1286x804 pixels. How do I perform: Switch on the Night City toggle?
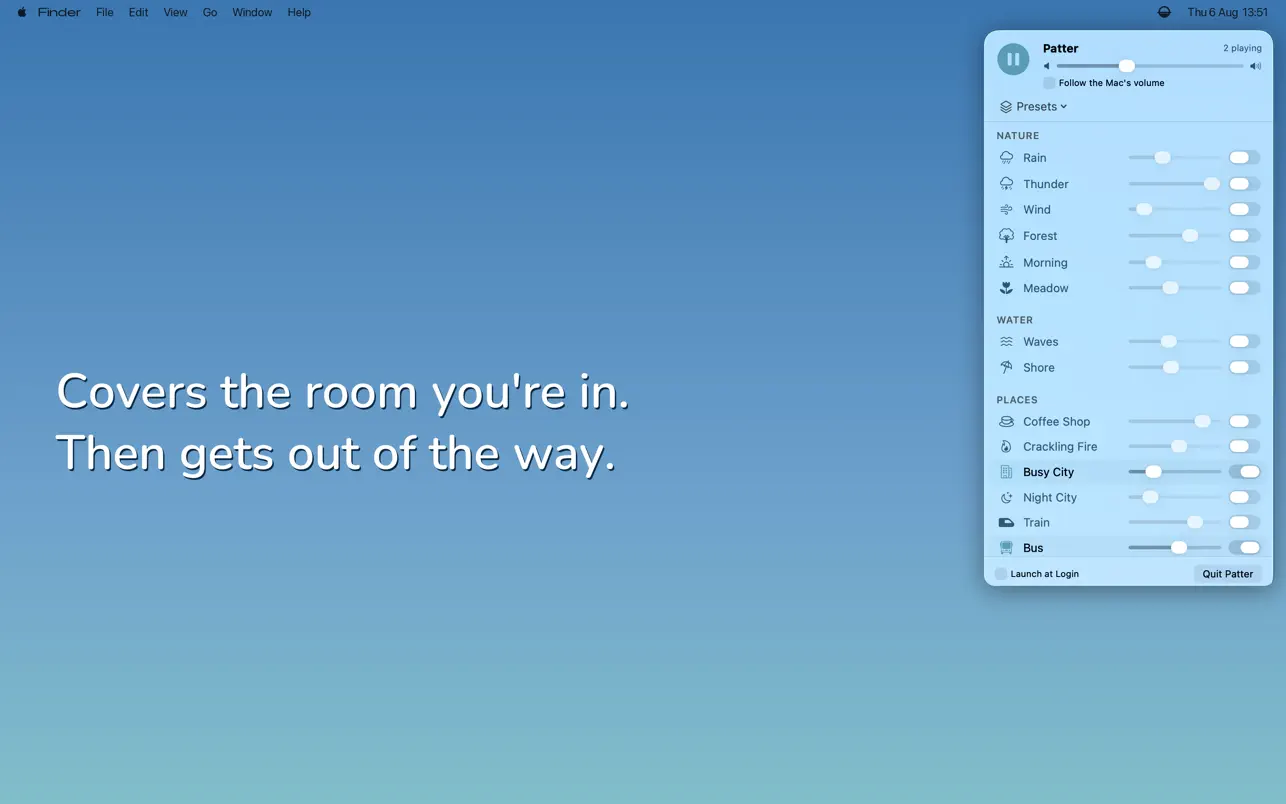click(x=1244, y=498)
